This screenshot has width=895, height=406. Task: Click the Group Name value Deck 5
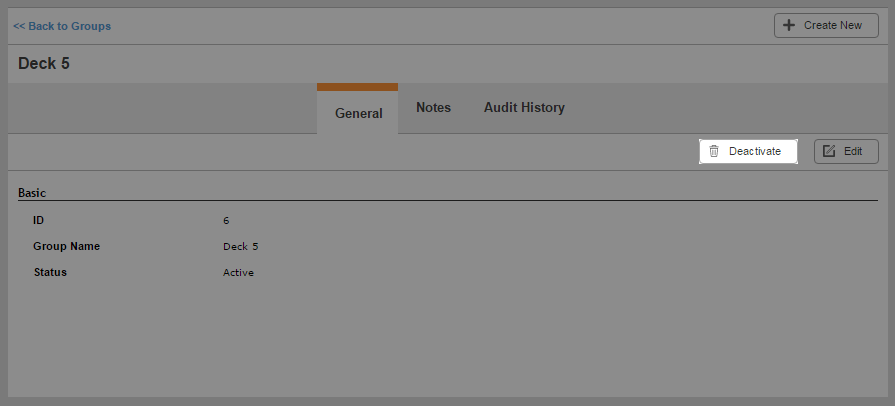pos(240,247)
